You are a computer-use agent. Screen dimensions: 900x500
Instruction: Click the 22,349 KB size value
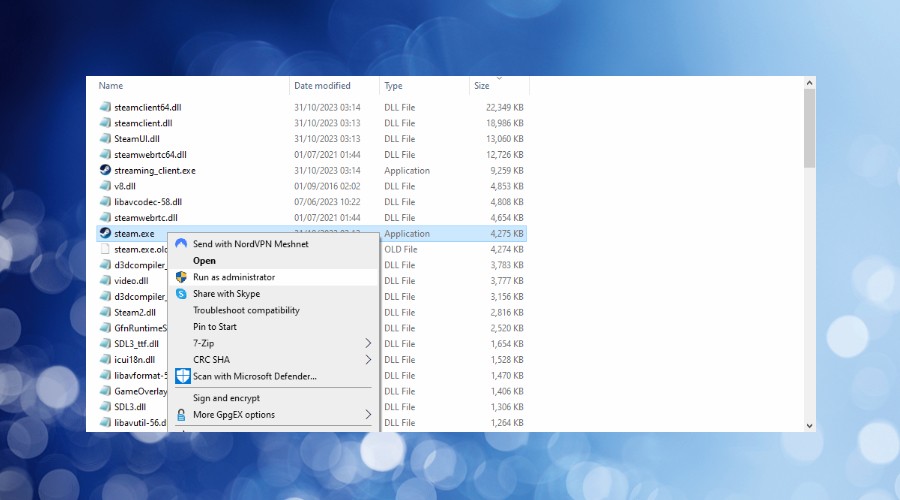[505, 107]
